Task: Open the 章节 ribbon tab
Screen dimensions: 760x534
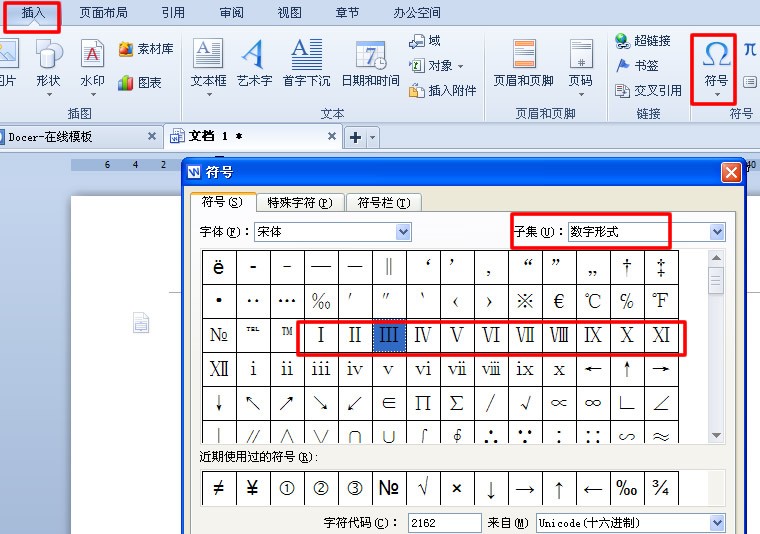Action: coord(348,13)
